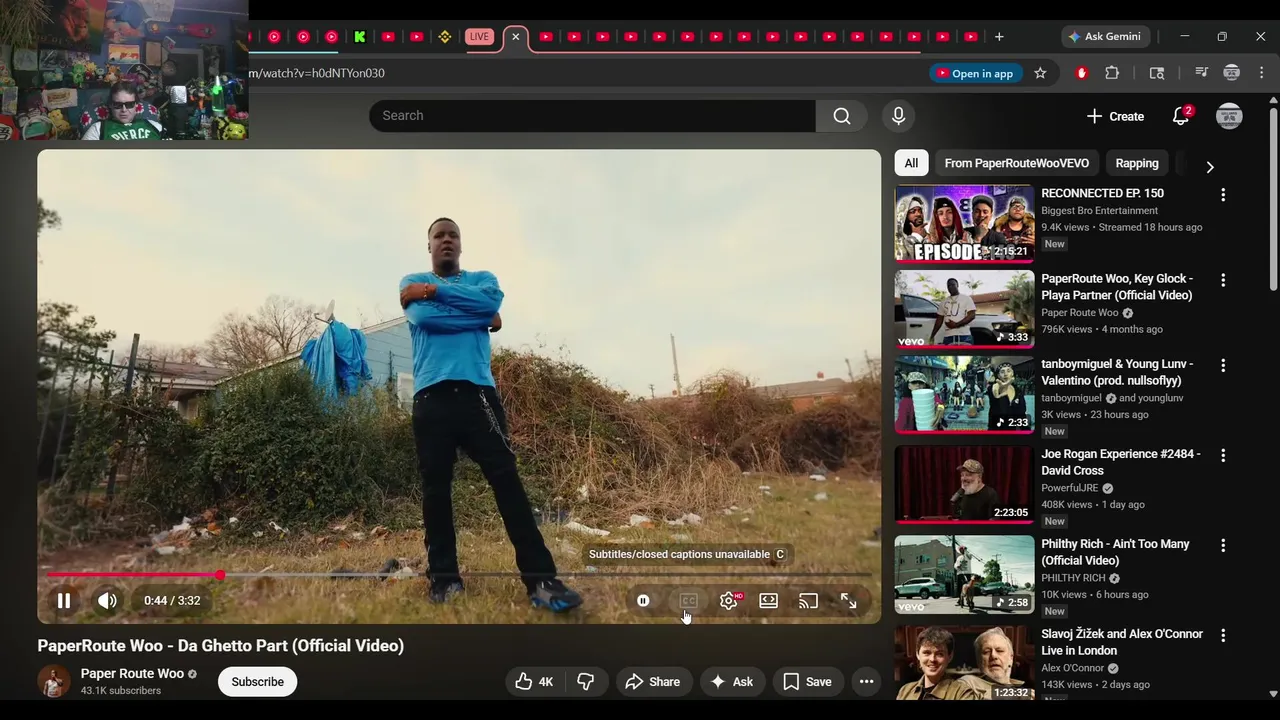Open the Chrome Lens search icon in toolbar
The width and height of the screenshot is (1280, 720).
(x=1157, y=73)
